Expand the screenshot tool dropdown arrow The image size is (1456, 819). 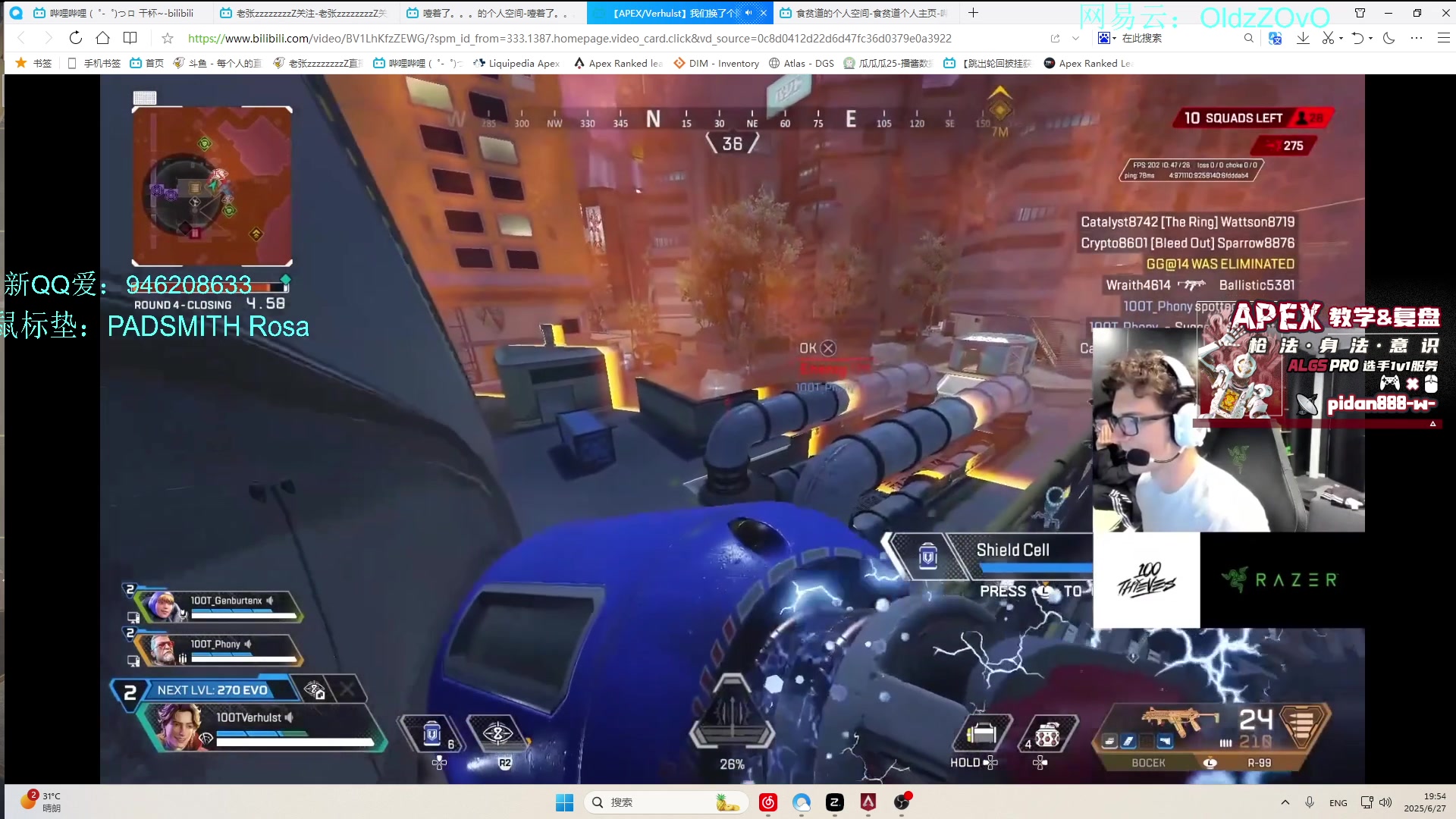point(1341,38)
